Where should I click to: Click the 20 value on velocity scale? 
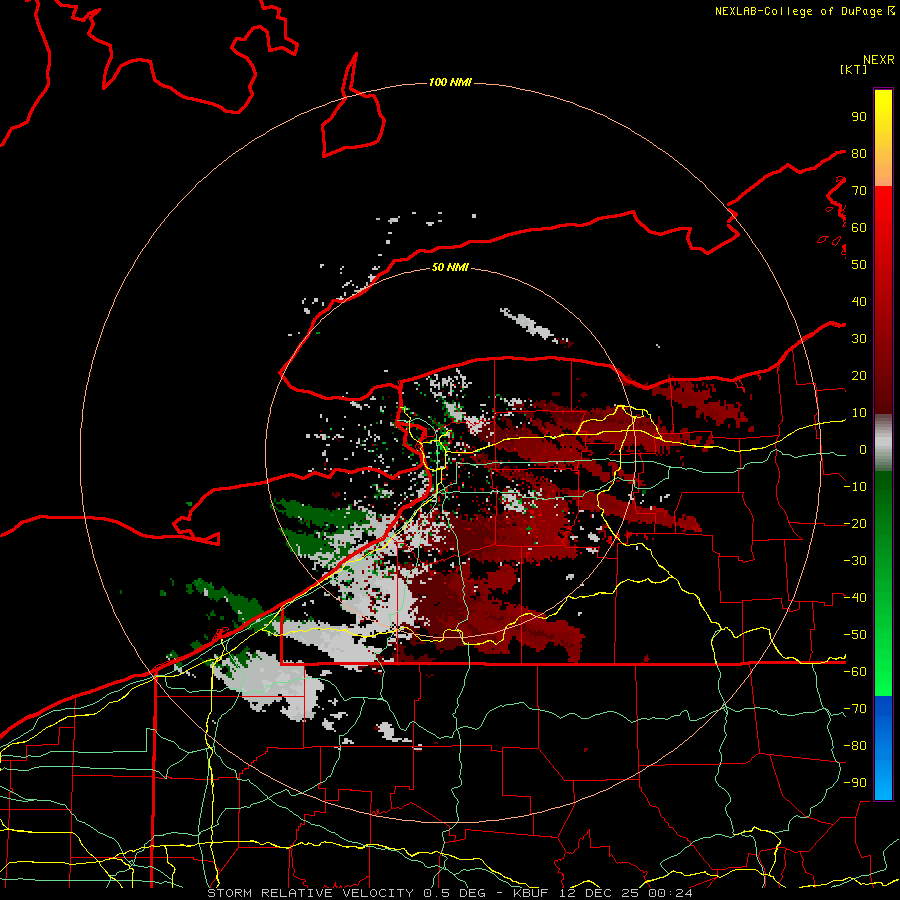coord(859,376)
